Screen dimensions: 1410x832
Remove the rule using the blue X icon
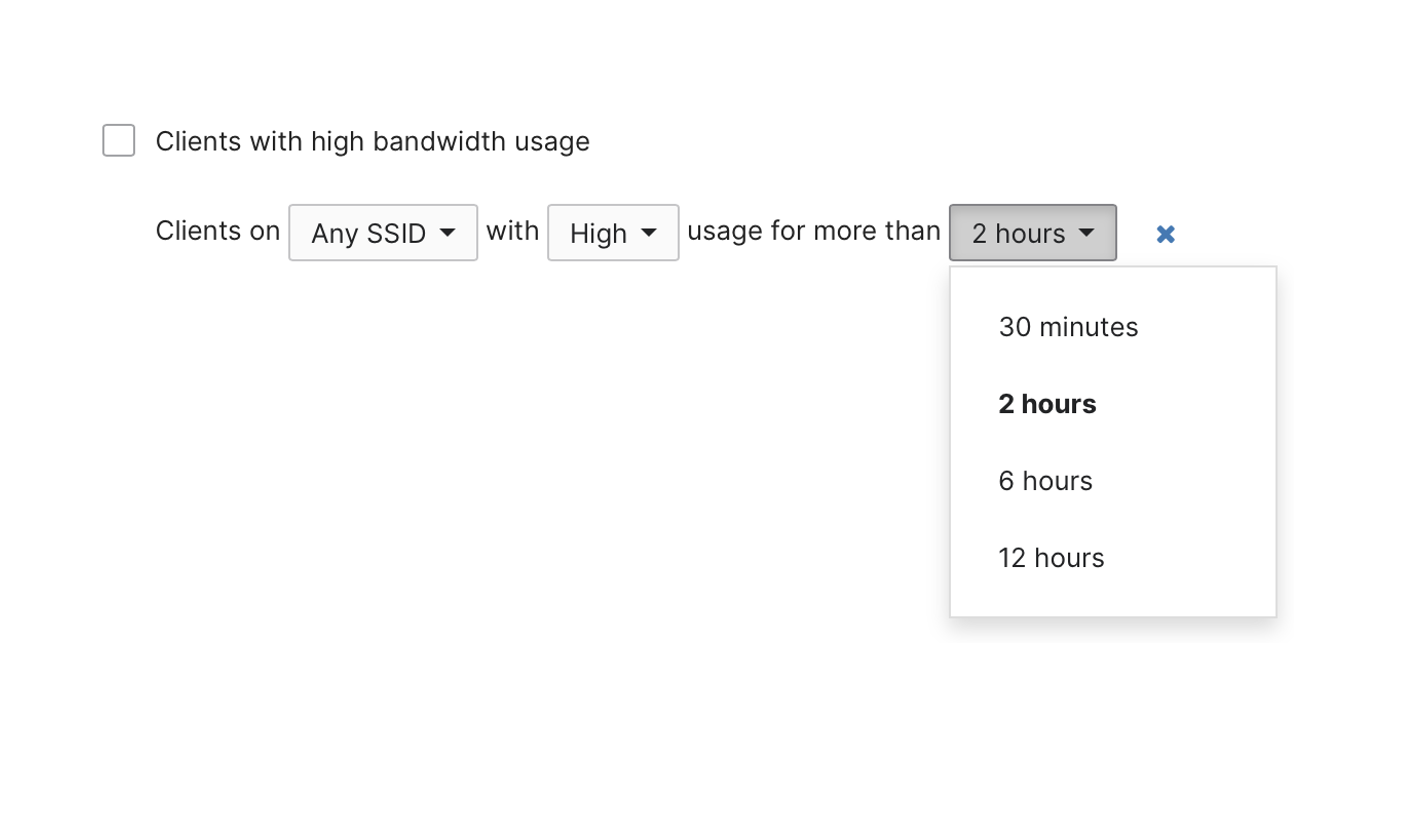tap(1165, 234)
